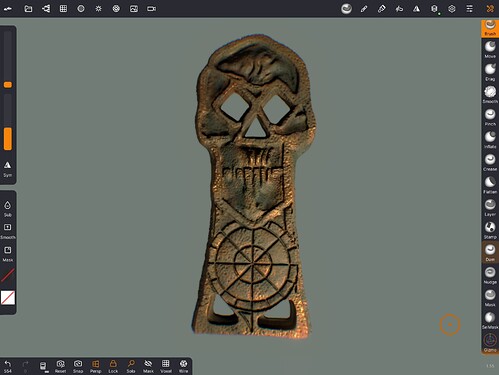Select the Gizmo tool
The width and height of the screenshot is (499, 375).
[490, 343]
